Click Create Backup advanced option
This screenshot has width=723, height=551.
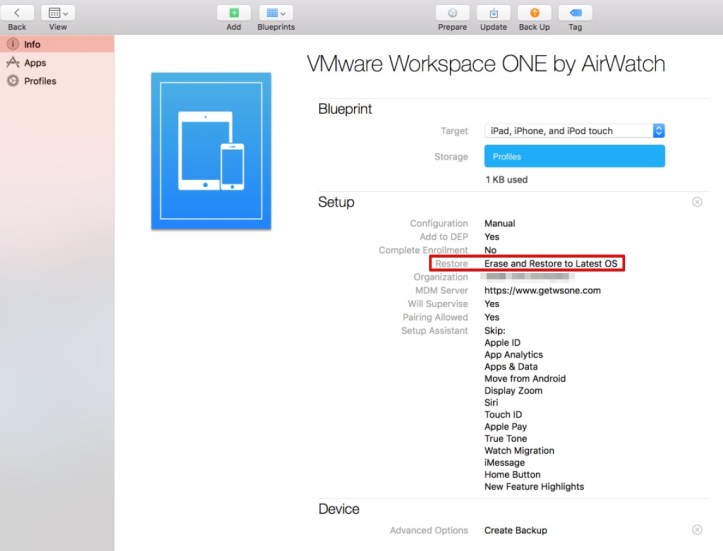(x=516, y=530)
